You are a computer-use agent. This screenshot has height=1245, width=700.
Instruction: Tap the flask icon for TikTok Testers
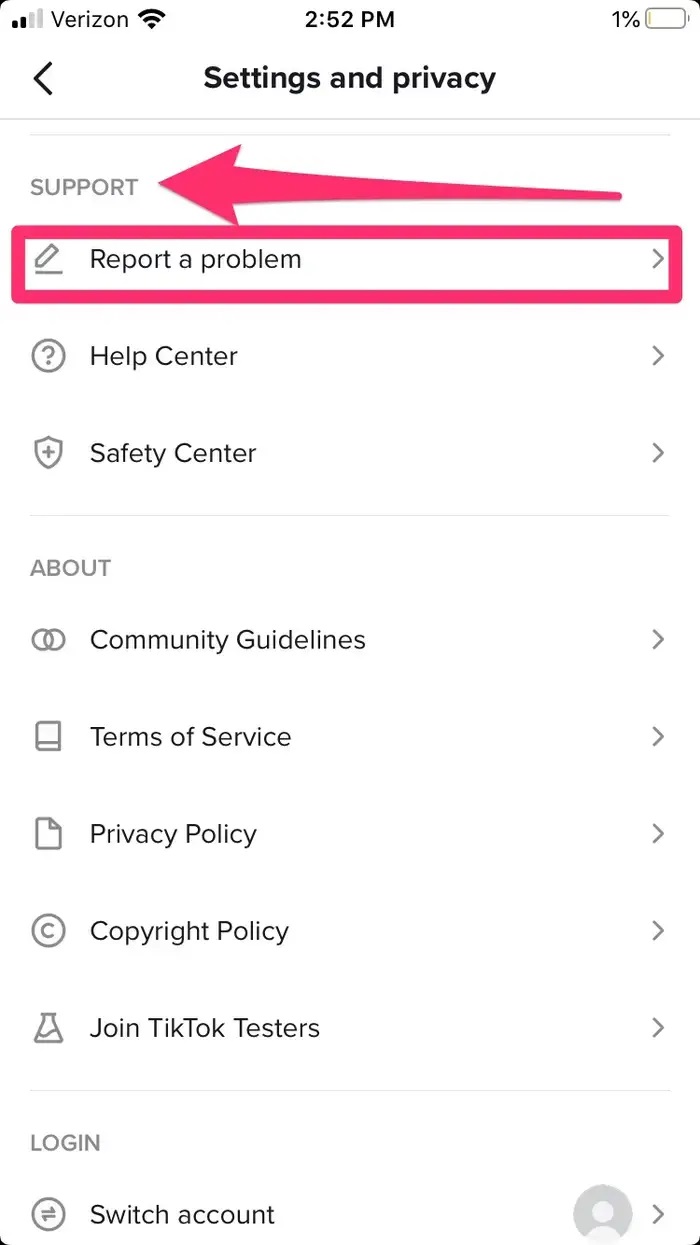(48, 1028)
